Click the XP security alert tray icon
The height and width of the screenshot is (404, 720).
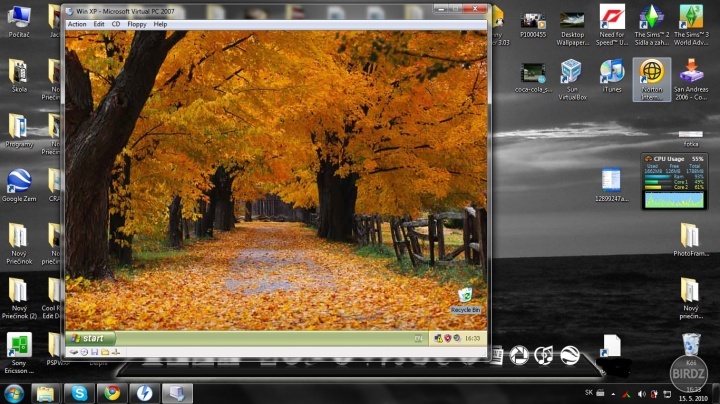coord(448,338)
